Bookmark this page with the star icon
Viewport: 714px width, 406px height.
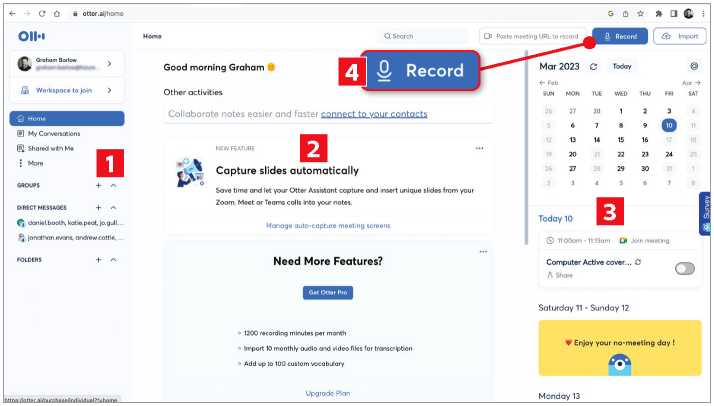point(640,14)
